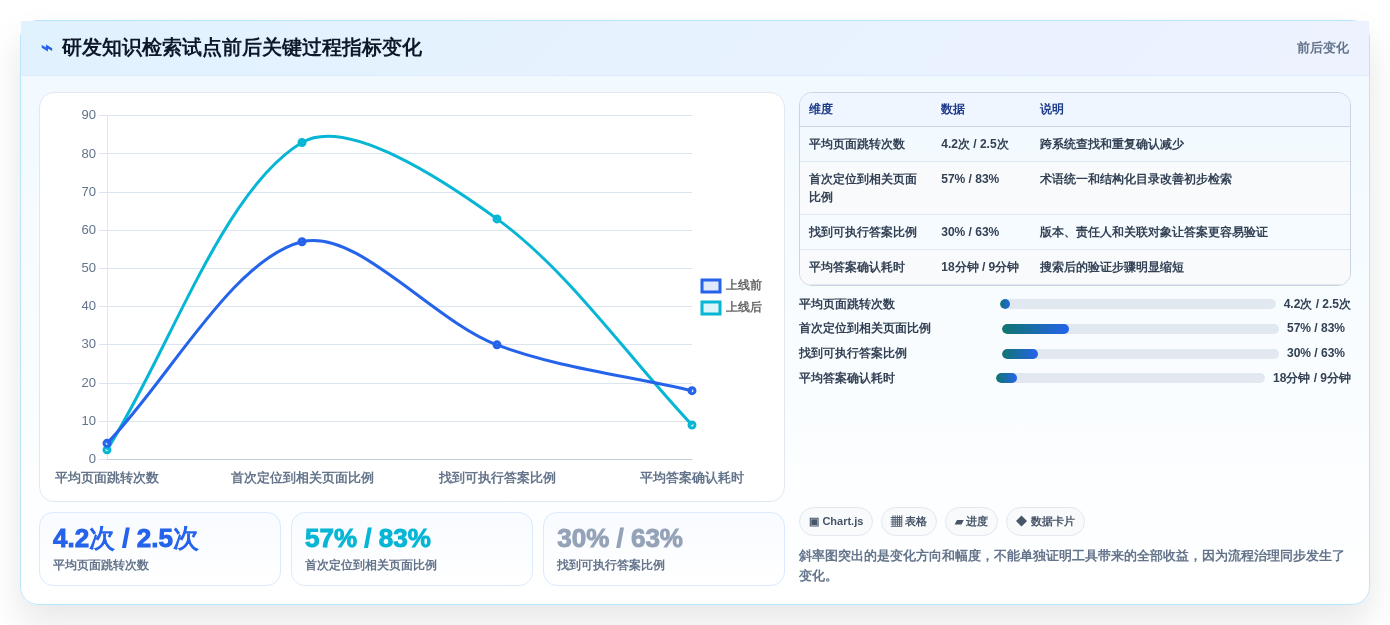
Task: Click the 上线后 cyan legend swatch
Action: point(711,308)
